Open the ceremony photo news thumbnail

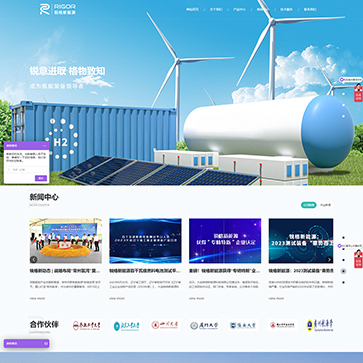click(66, 241)
